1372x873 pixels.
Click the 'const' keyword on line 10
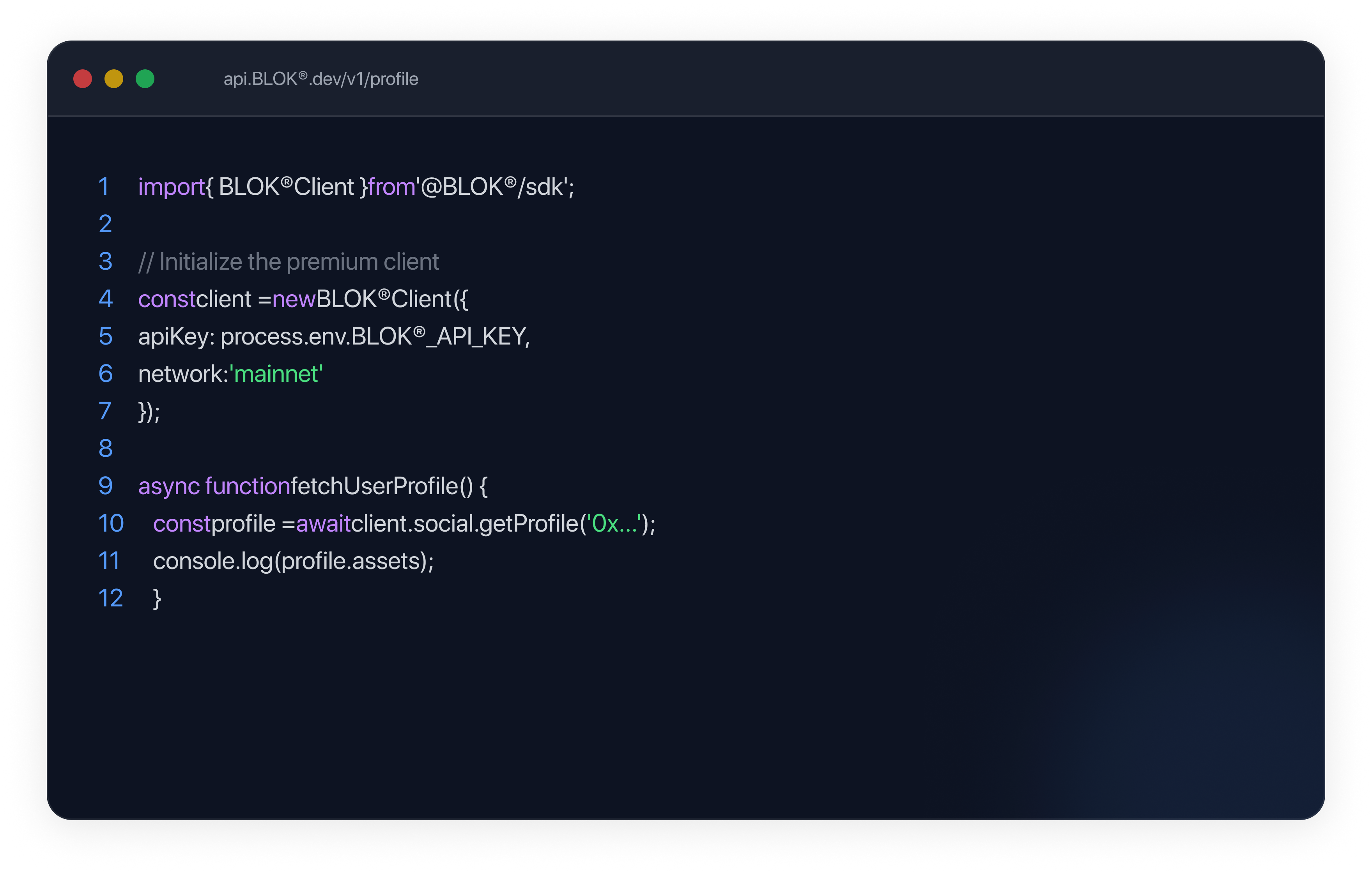point(182,524)
